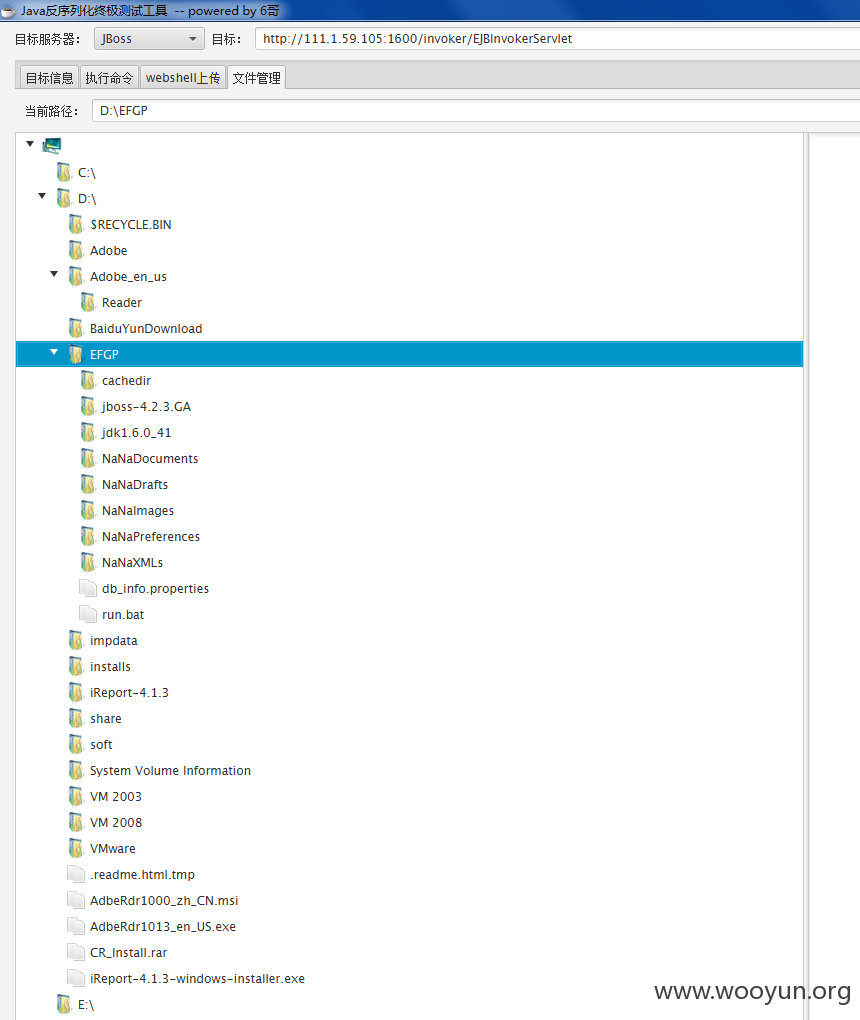
Task: Click the Adobe folder icon
Action: pos(75,250)
